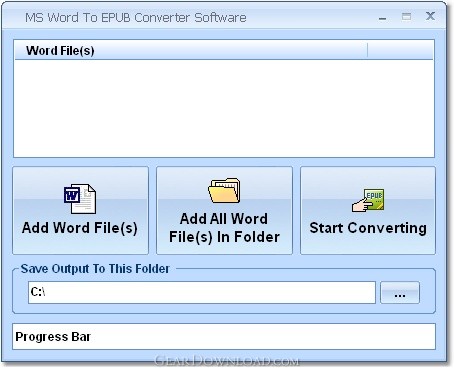The width and height of the screenshot is (454, 369).
Task: Click the Progress Bar area
Action: coord(224,337)
